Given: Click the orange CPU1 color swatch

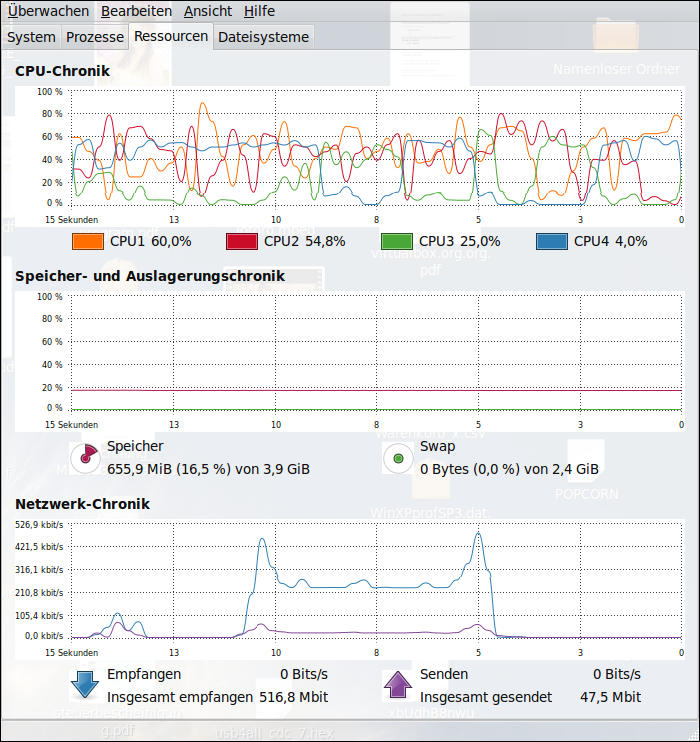Looking at the screenshot, I should pyautogui.click(x=88, y=241).
